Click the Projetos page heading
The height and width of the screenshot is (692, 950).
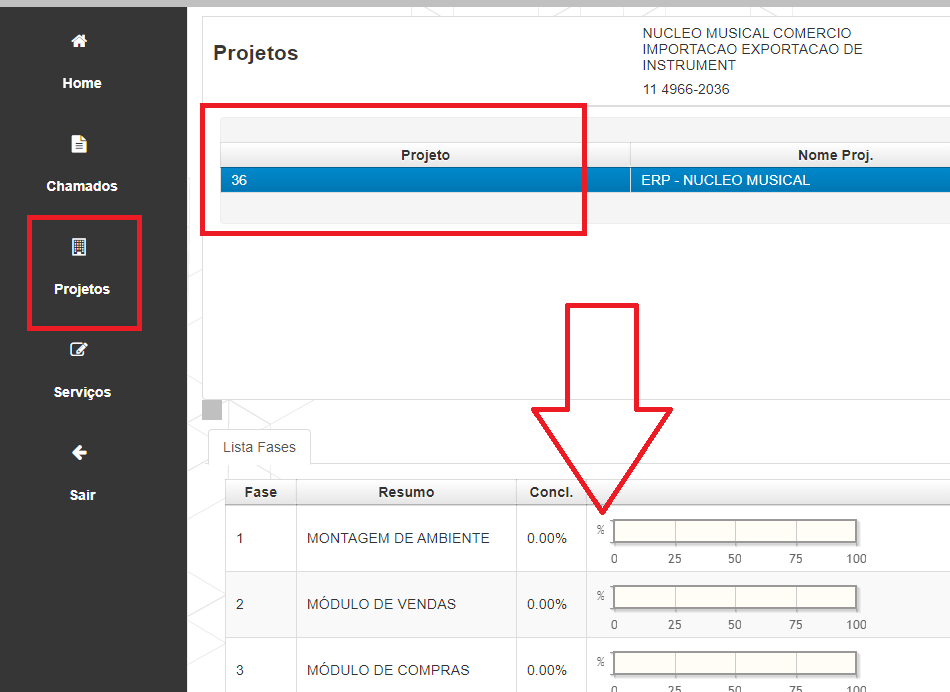coord(256,53)
